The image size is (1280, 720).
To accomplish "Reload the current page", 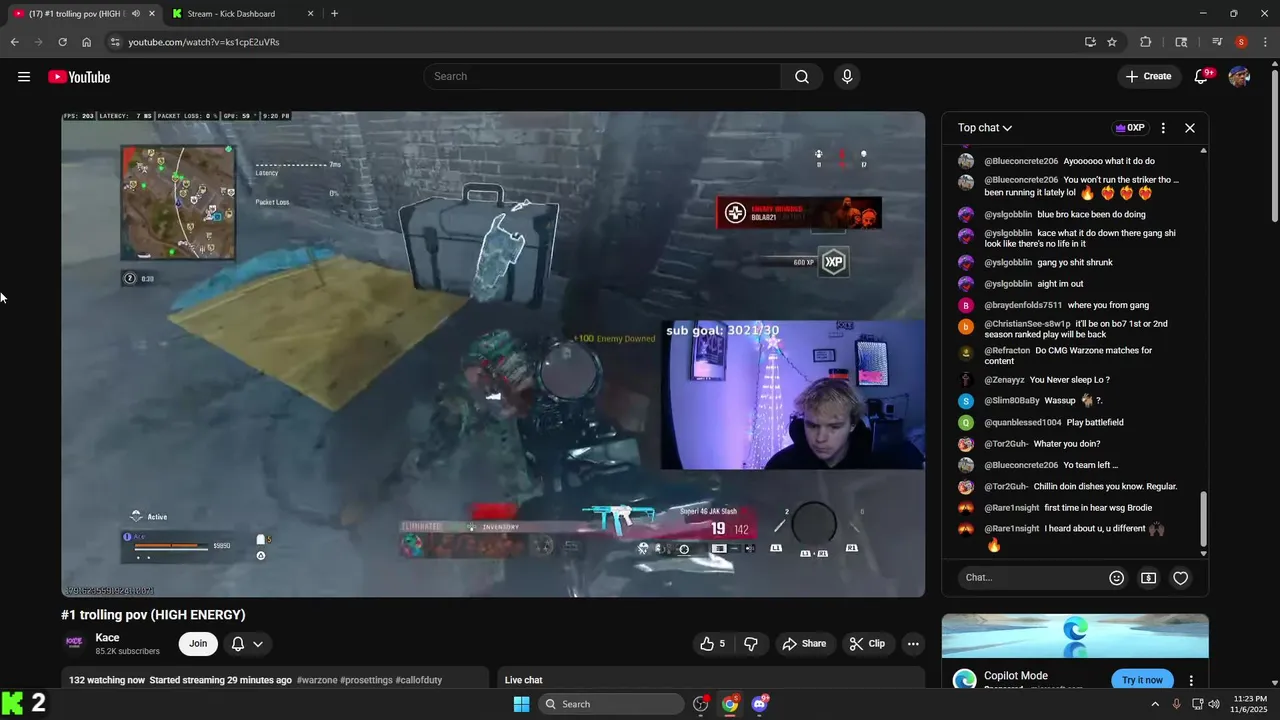I will [62, 42].
